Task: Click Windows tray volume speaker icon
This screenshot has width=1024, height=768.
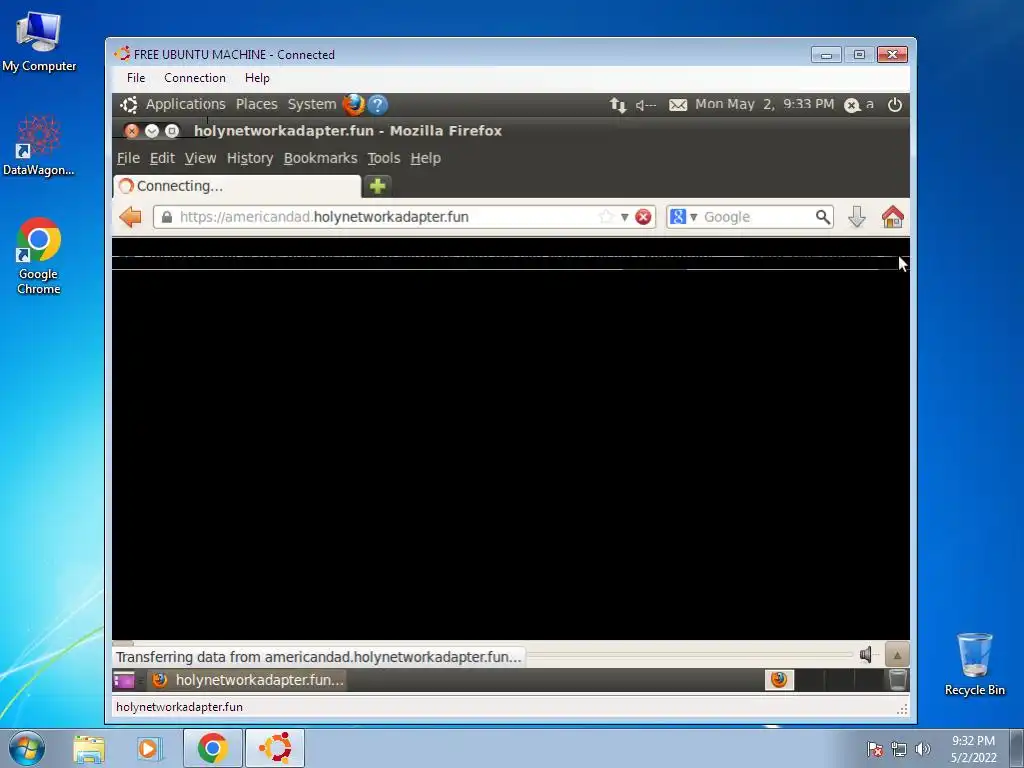Action: (x=923, y=749)
